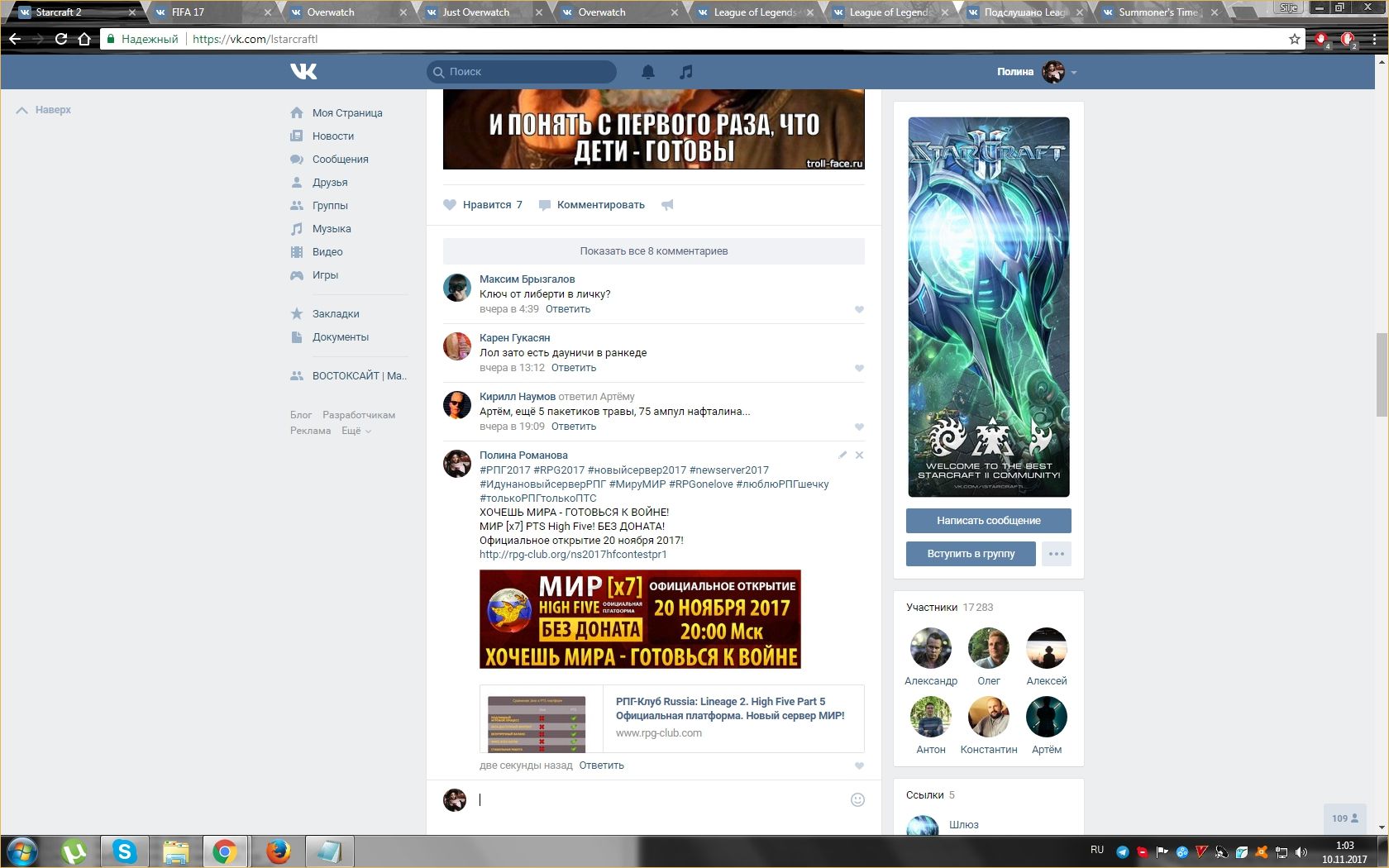The width and height of the screenshot is (1389, 868).
Task: Click the 109 online friends chat button
Action: 1345,818
